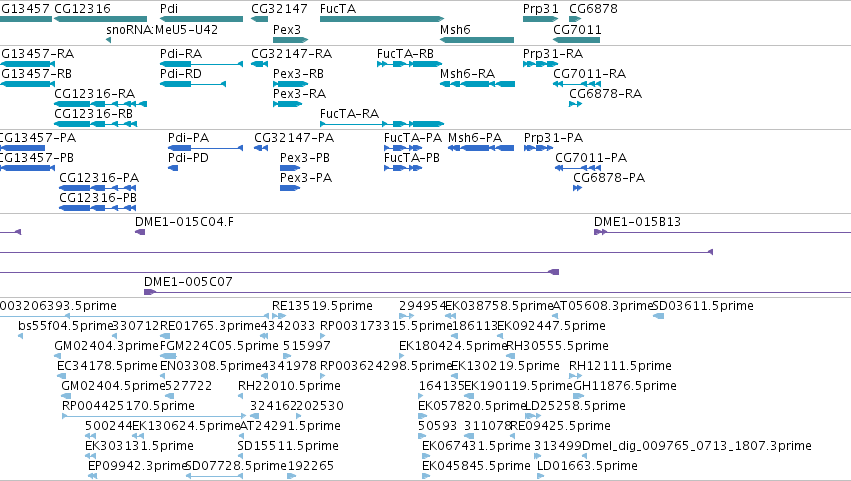Select the CG12316-RA transcript label
This screenshot has width=851, height=481.
coord(94,93)
